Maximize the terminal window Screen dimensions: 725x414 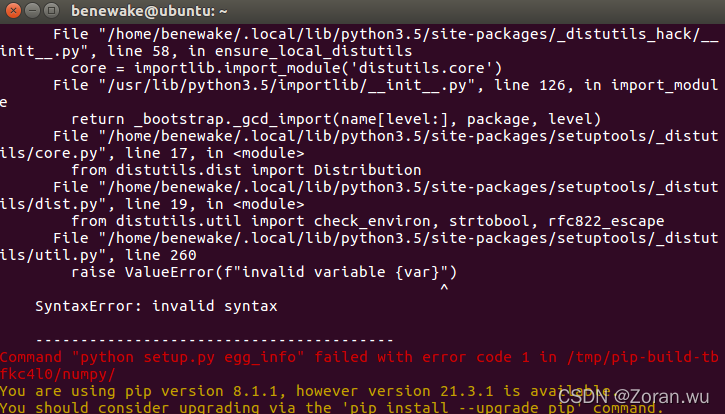(x=50, y=12)
